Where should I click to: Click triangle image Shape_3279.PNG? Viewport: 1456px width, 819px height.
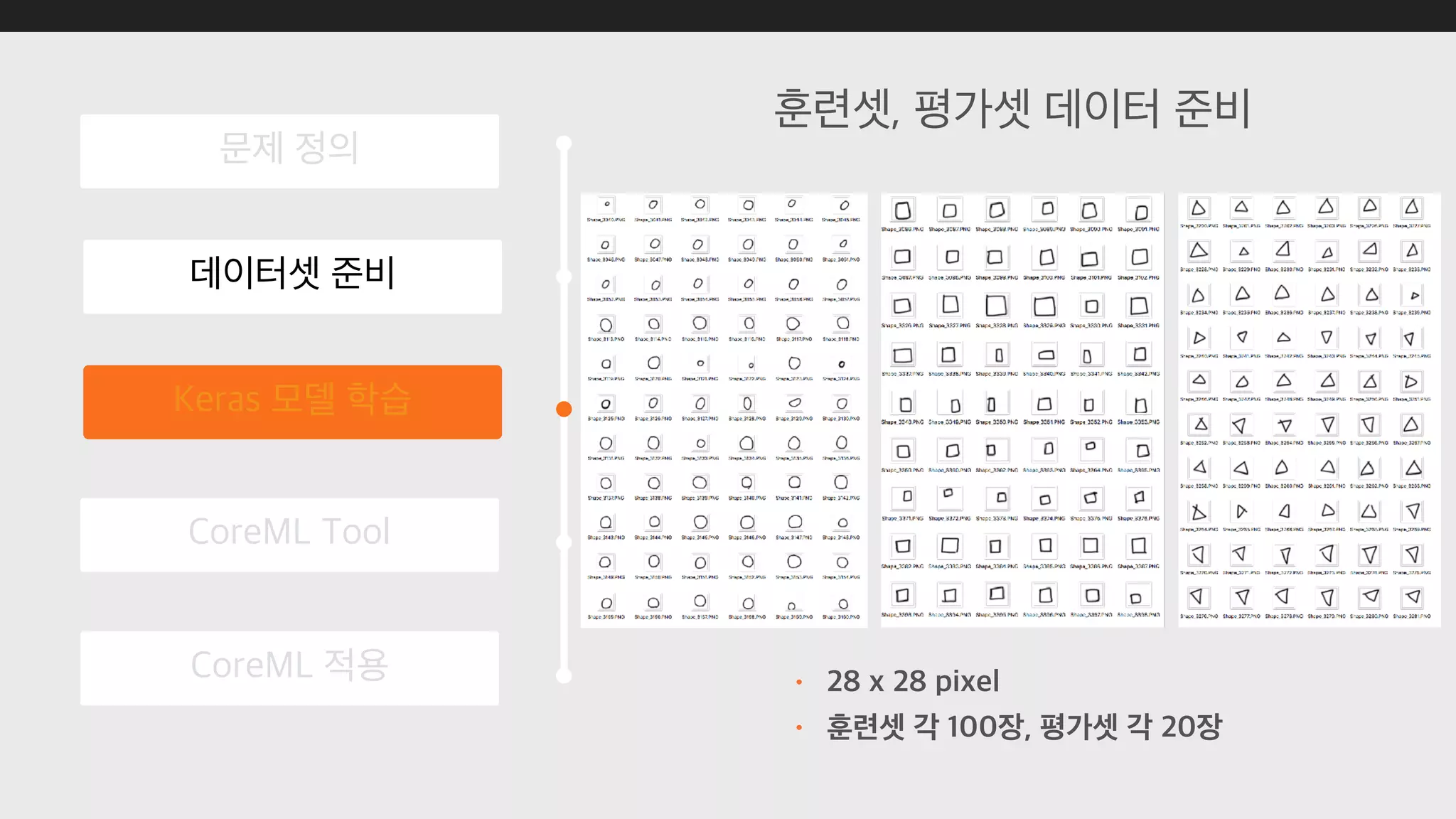click(x=1327, y=598)
